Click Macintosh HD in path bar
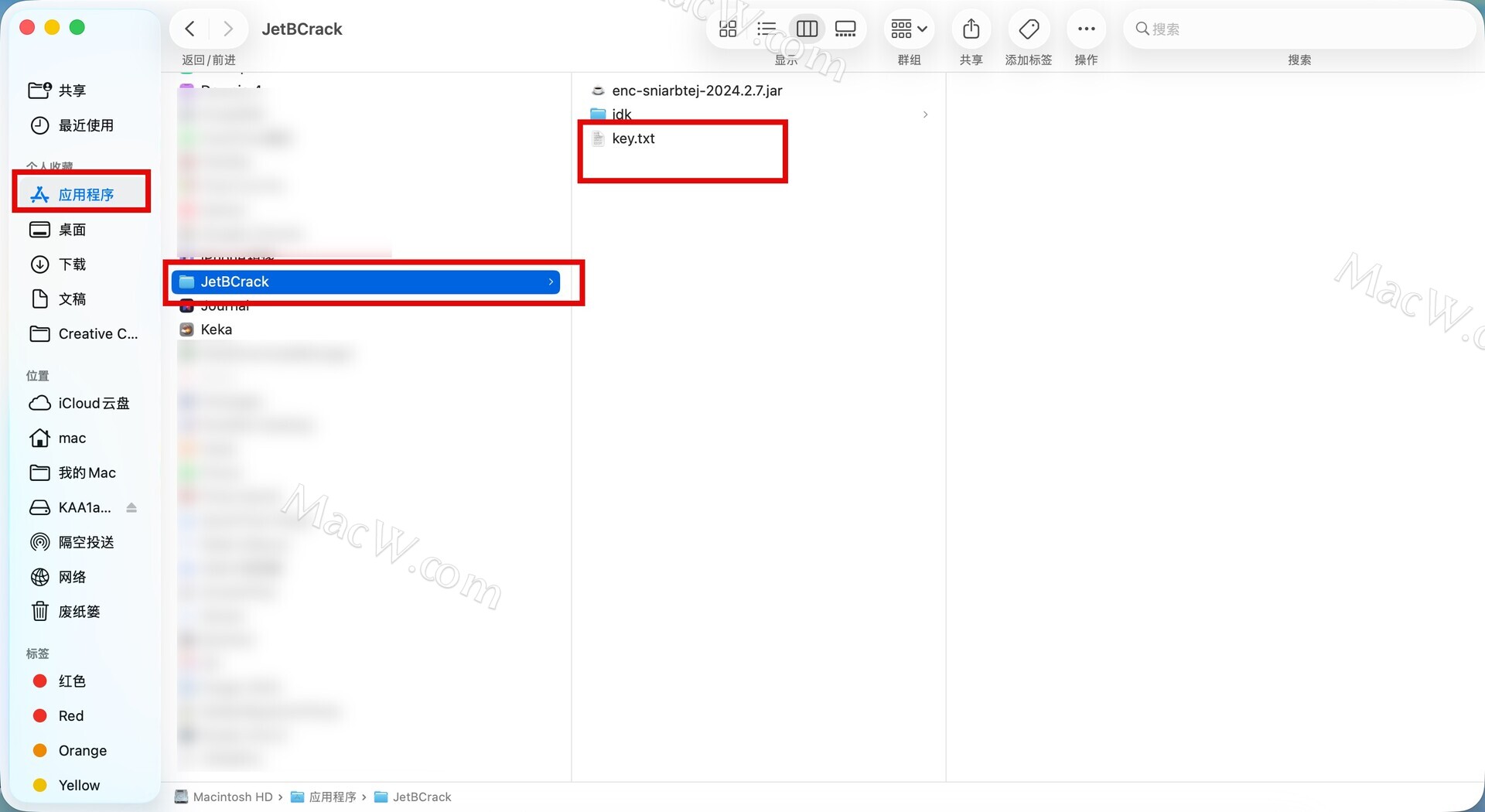The width and height of the screenshot is (1485, 812). click(x=232, y=797)
